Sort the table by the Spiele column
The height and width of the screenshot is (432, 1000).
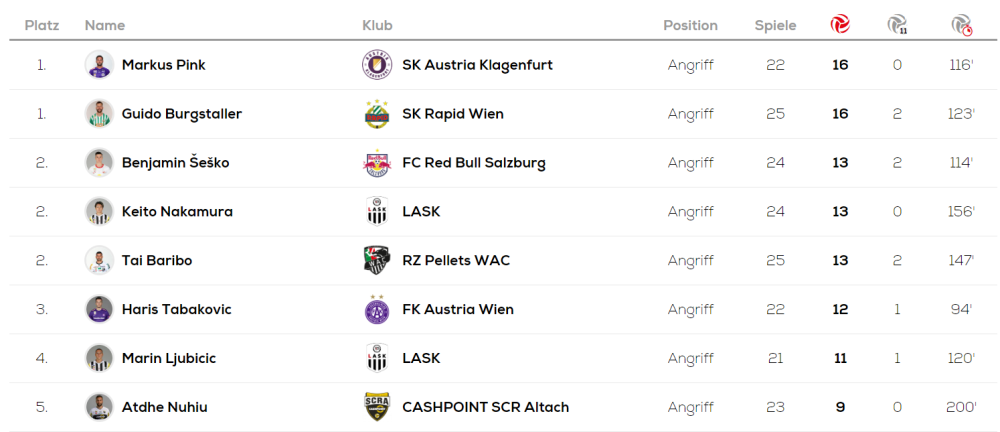[x=775, y=25]
